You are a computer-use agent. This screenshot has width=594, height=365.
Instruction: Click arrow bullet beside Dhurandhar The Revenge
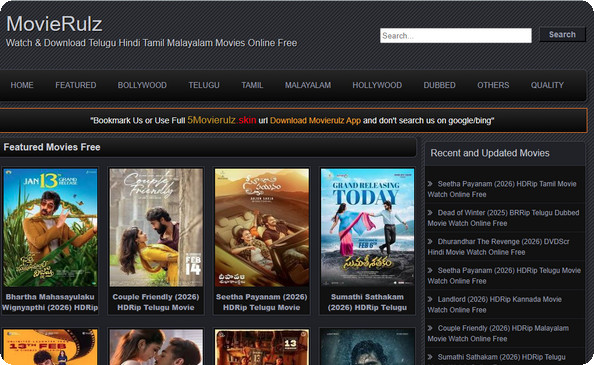click(x=430, y=241)
